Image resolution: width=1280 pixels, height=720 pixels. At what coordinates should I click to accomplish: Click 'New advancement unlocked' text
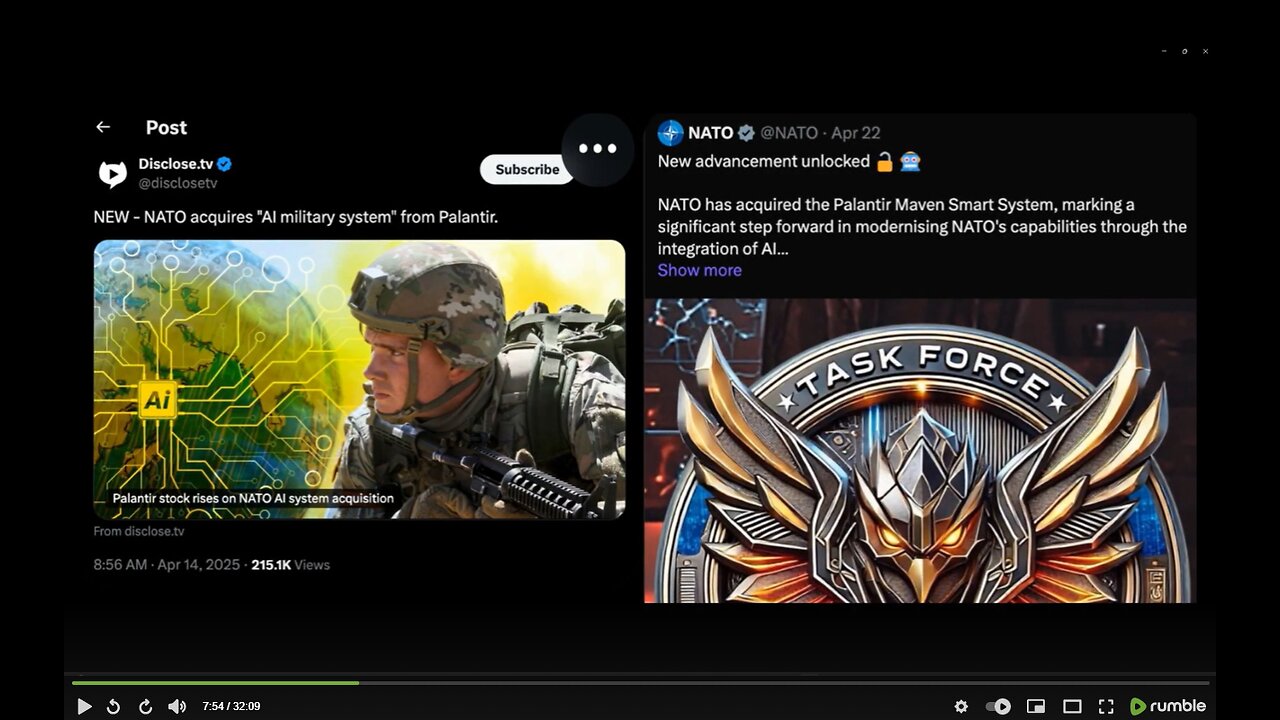763,161
